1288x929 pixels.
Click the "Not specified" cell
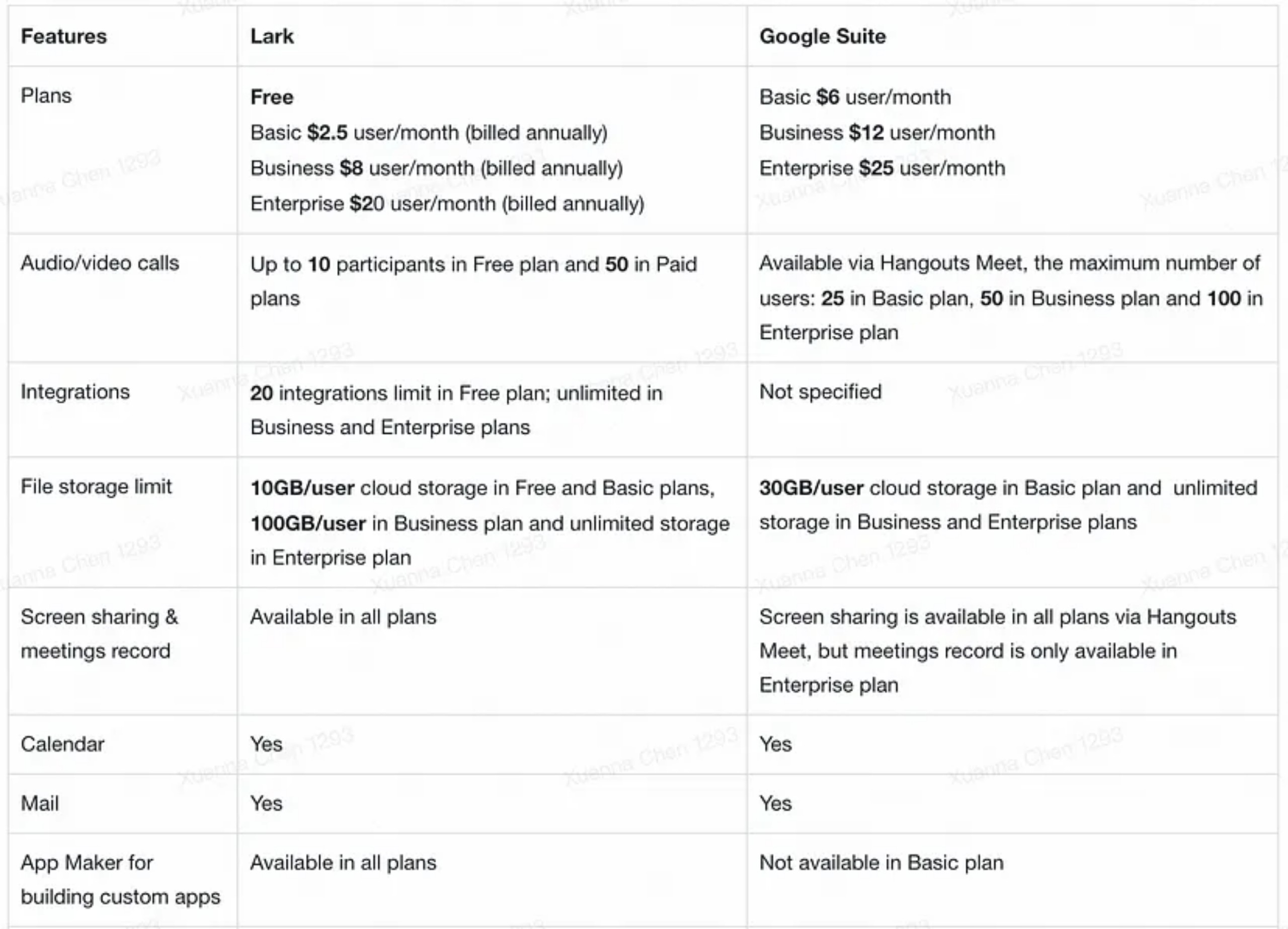click(x=820, y=392)
